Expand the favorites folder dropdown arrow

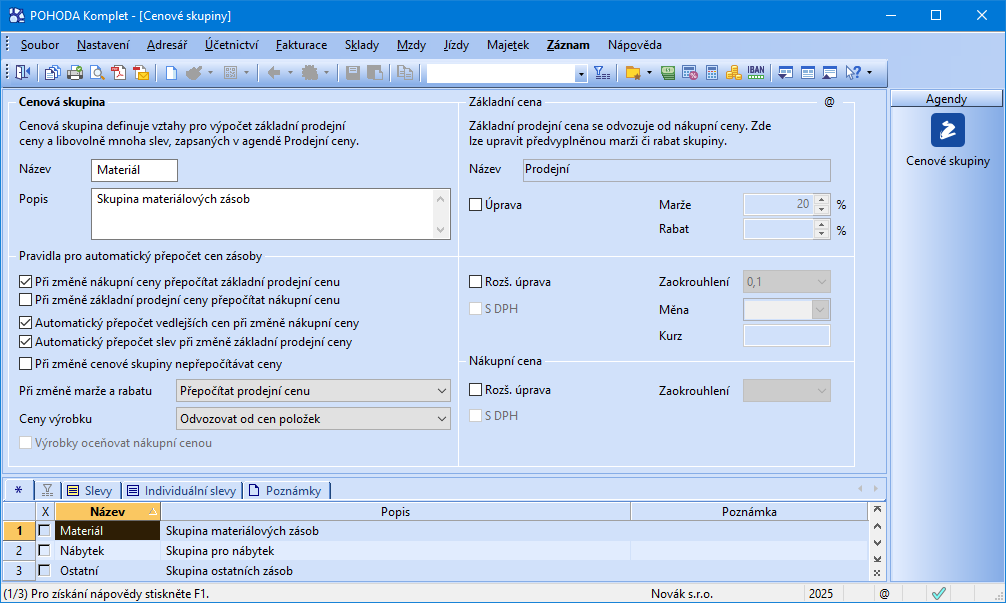(649, 72)
